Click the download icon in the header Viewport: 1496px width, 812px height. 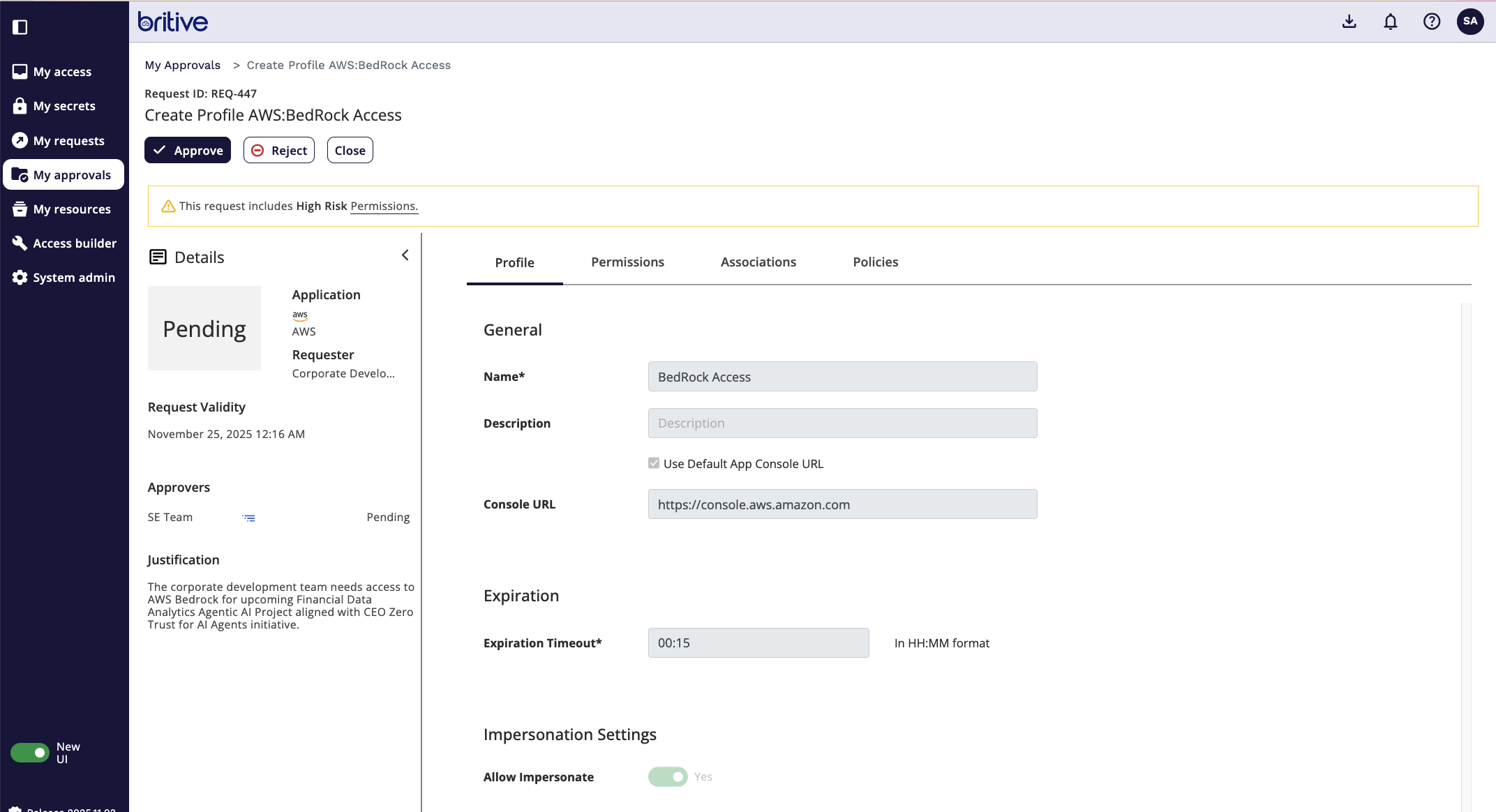1349,22
